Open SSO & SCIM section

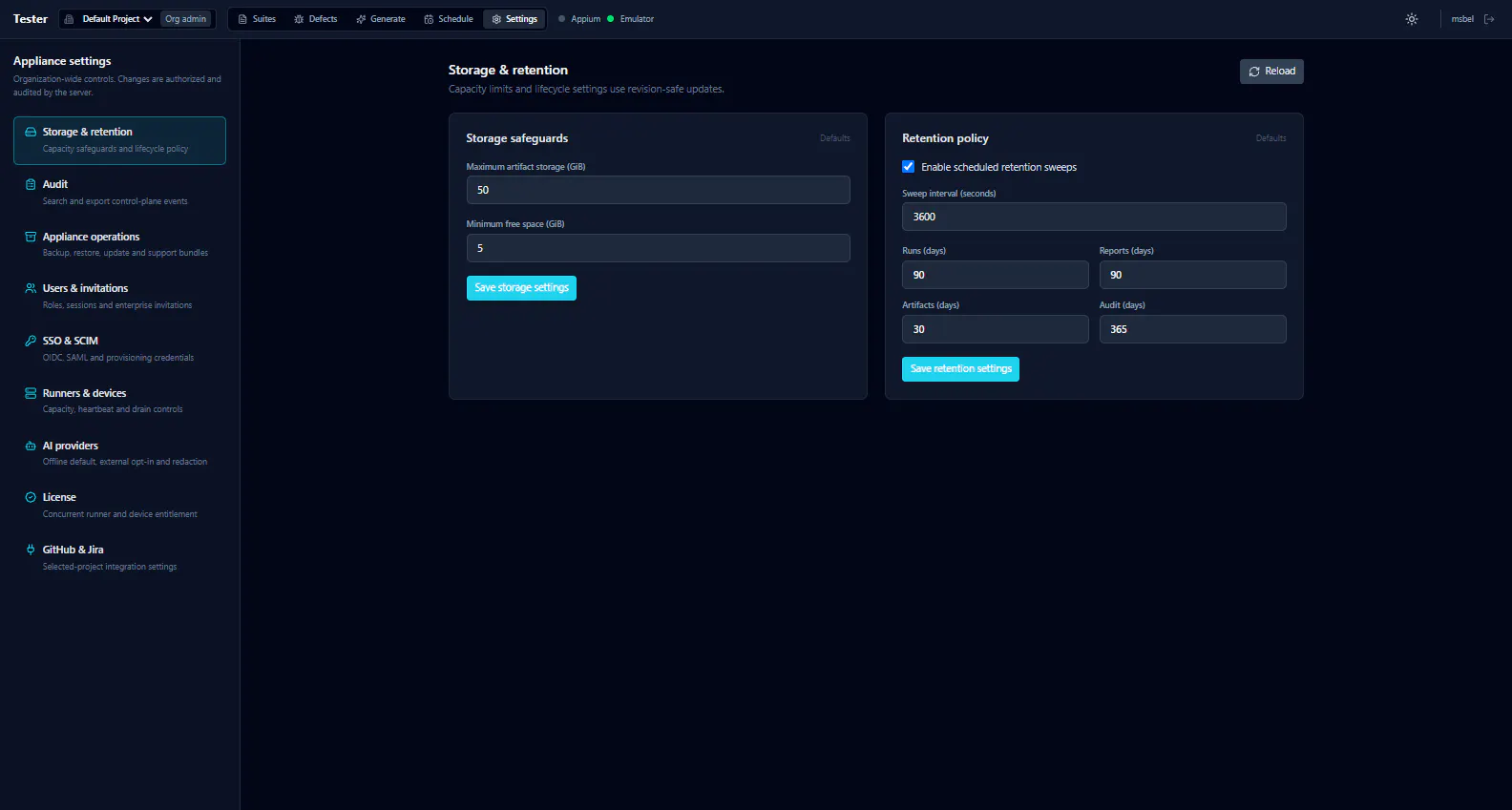[119, 349]
